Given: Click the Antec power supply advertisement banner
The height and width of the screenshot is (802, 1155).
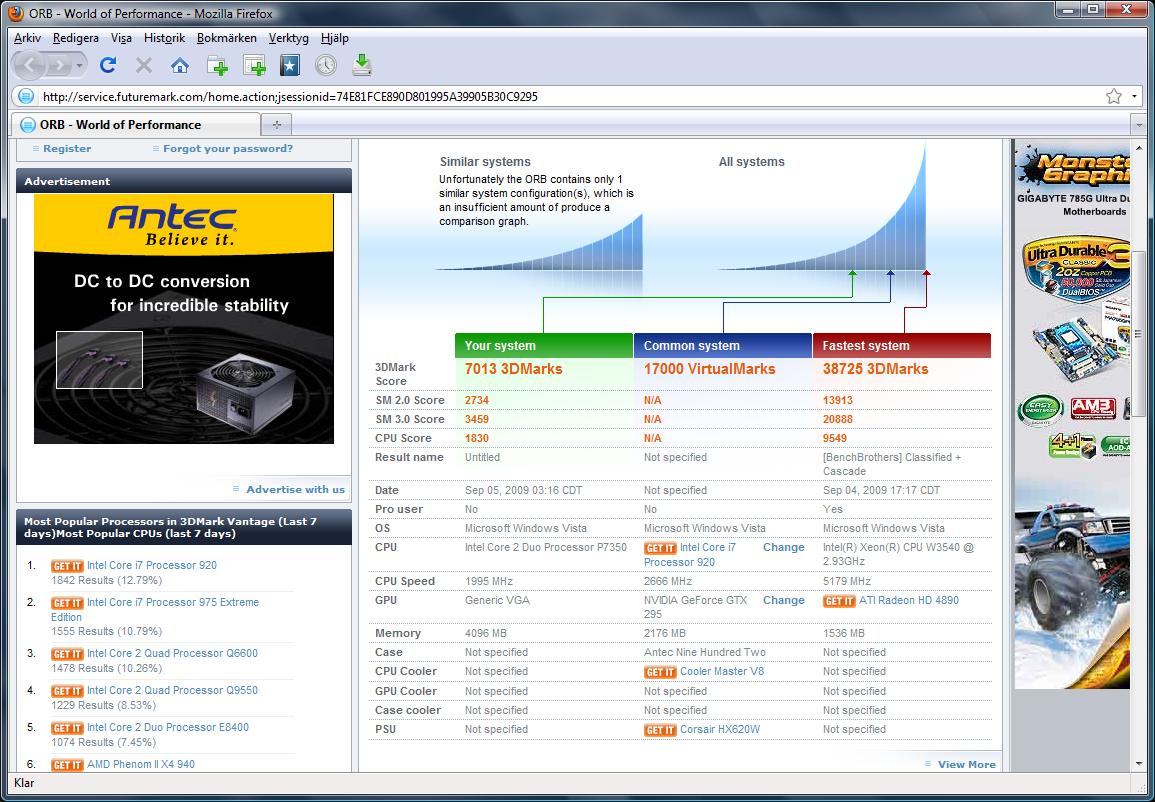Looking at the screenshot, I should [183, 319].
